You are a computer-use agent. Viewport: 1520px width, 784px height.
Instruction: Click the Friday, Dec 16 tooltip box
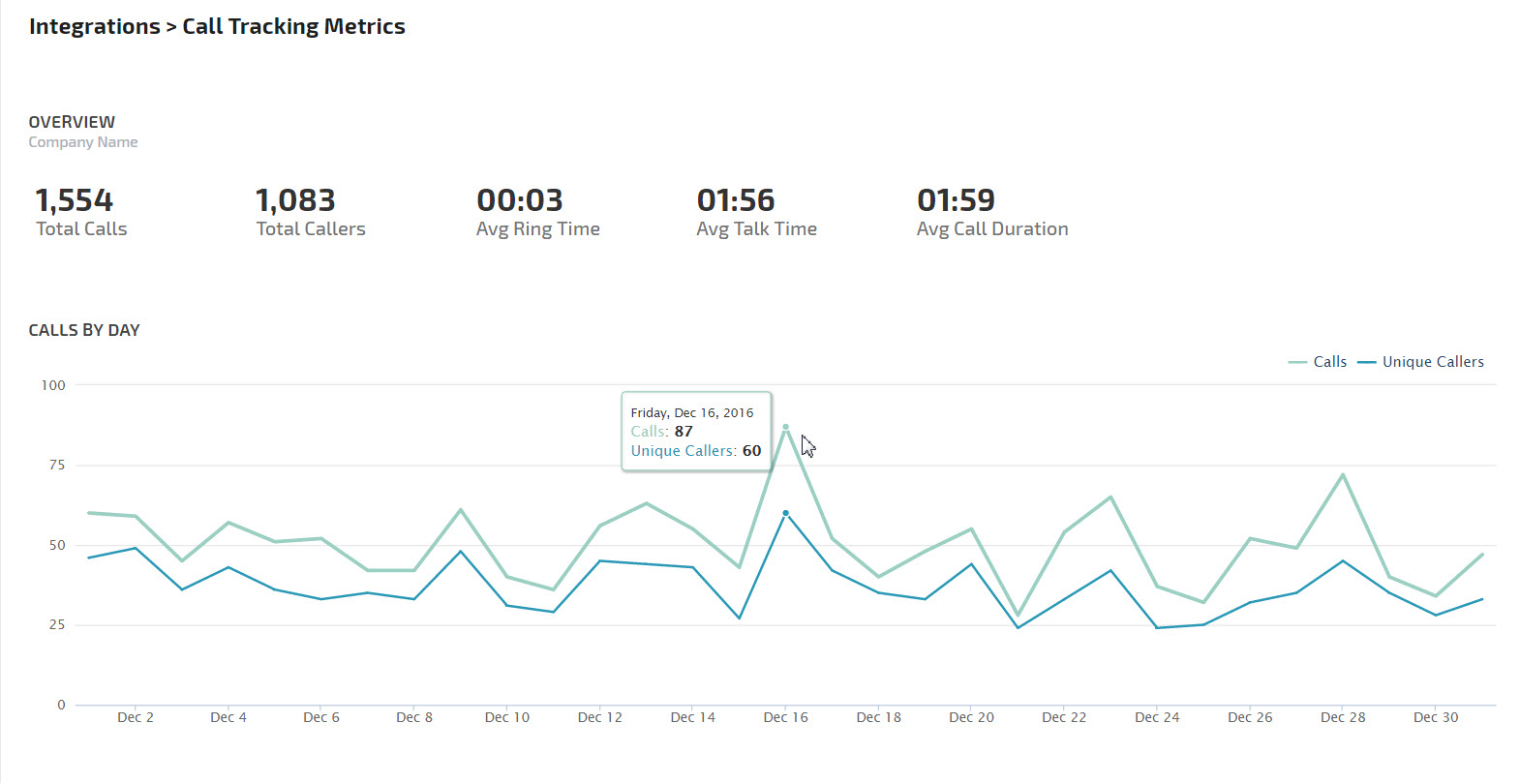[696, 432]
